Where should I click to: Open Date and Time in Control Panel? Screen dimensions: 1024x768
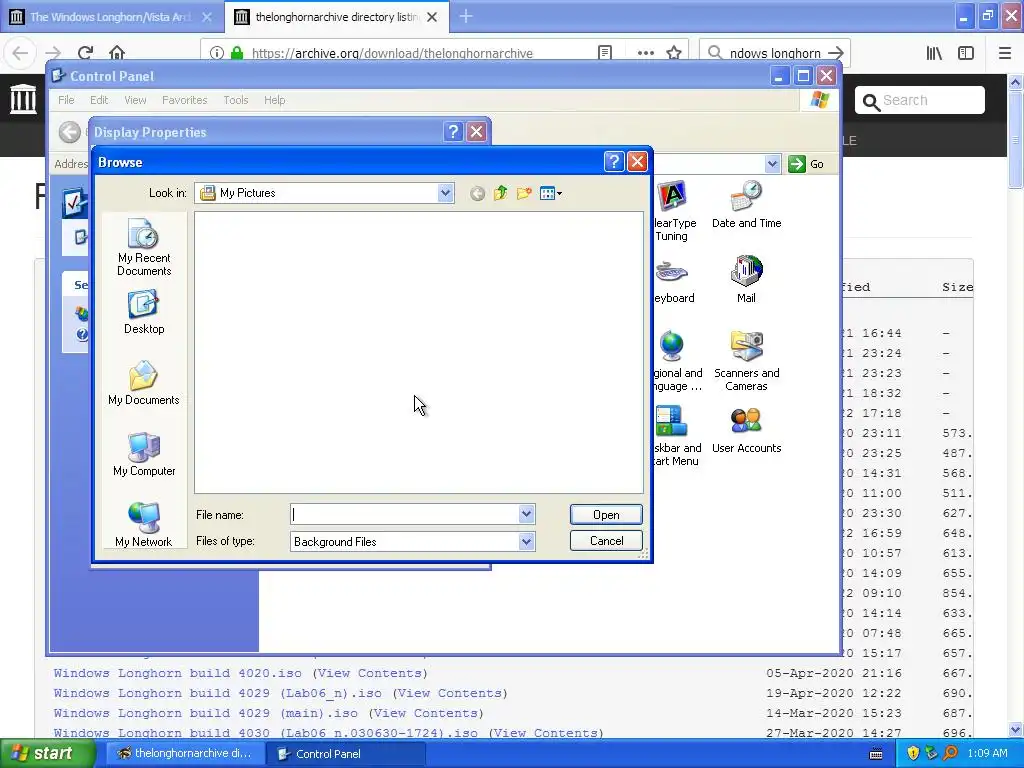pos(746,205)
